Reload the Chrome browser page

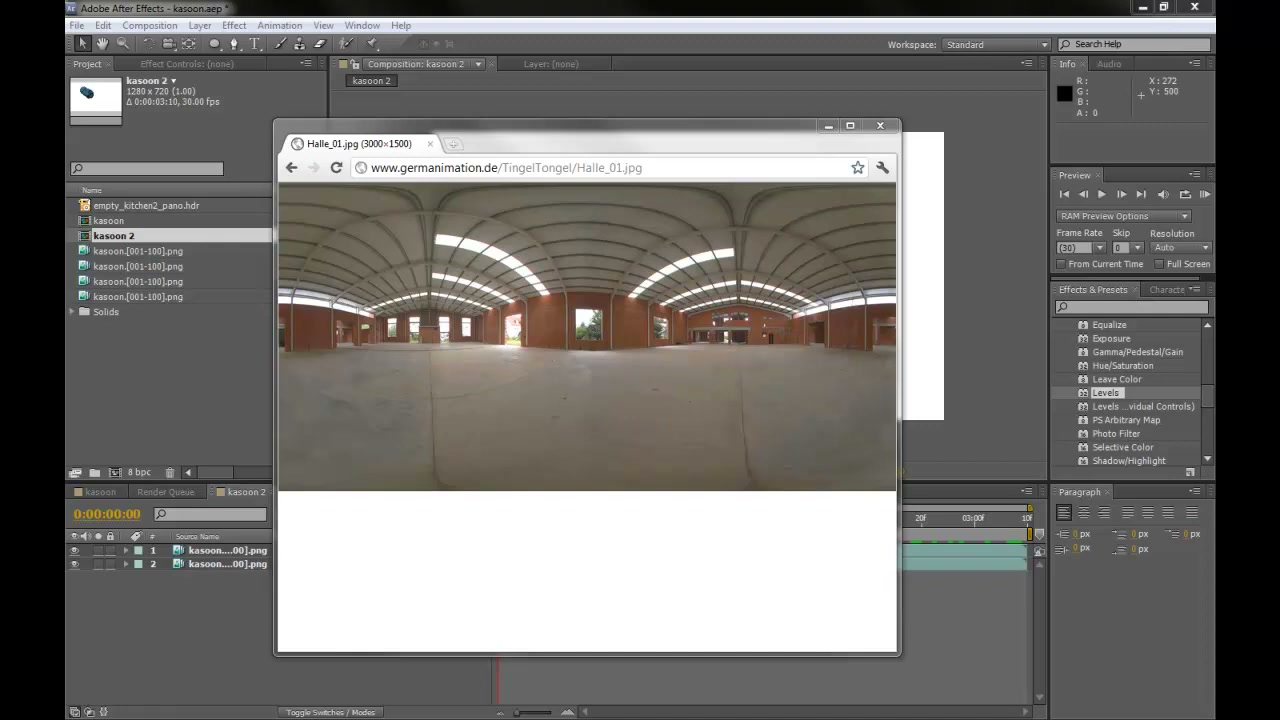click(336, 168)
